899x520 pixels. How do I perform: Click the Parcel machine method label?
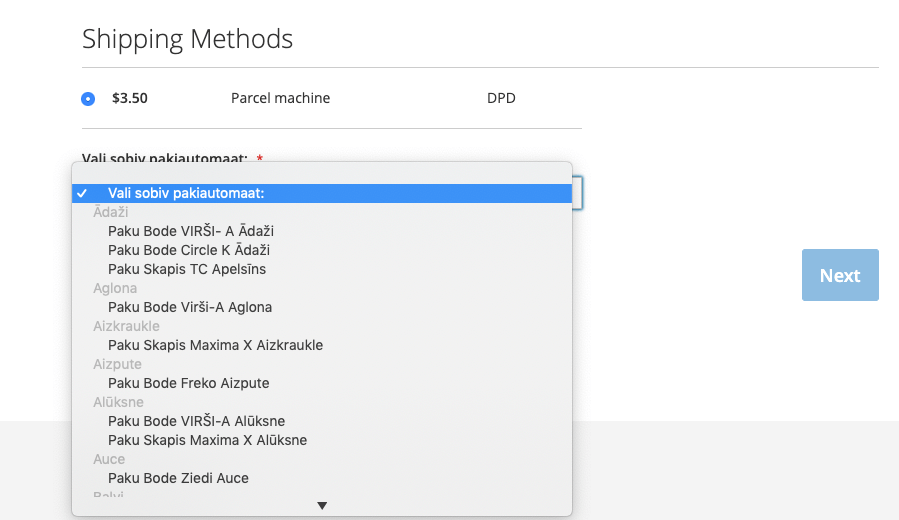pyautogui.click(x=280, y=98)
